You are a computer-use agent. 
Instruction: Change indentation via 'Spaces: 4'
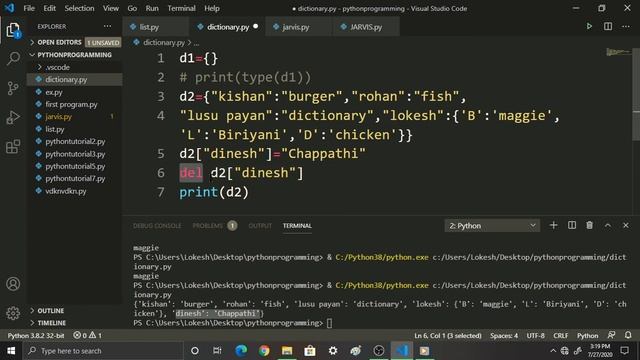coord(504,336)
